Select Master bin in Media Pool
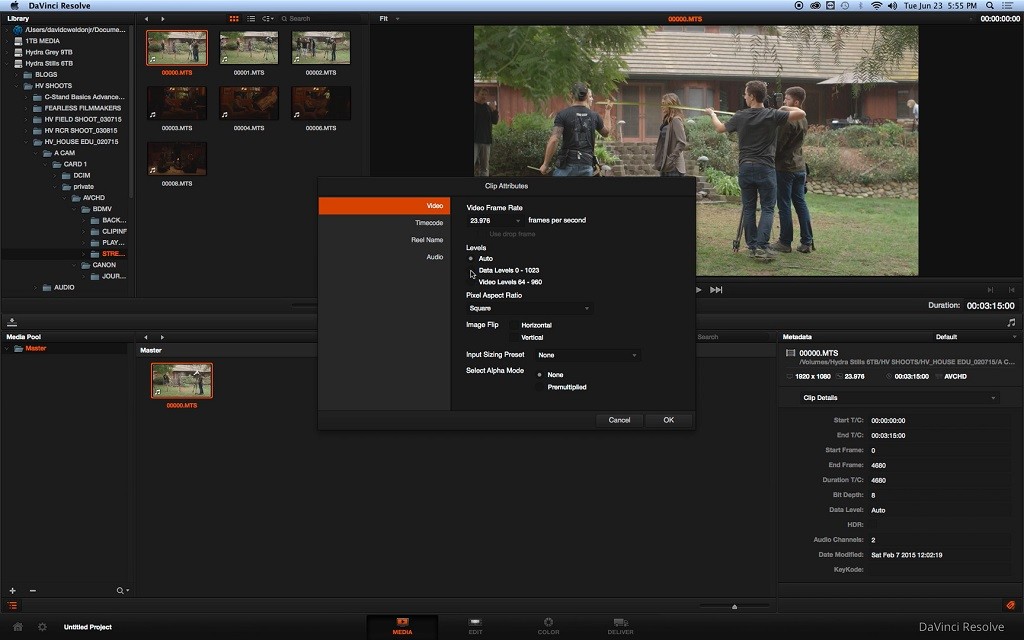This screenshot has width=1024, height=640. [x=36, y=349]
